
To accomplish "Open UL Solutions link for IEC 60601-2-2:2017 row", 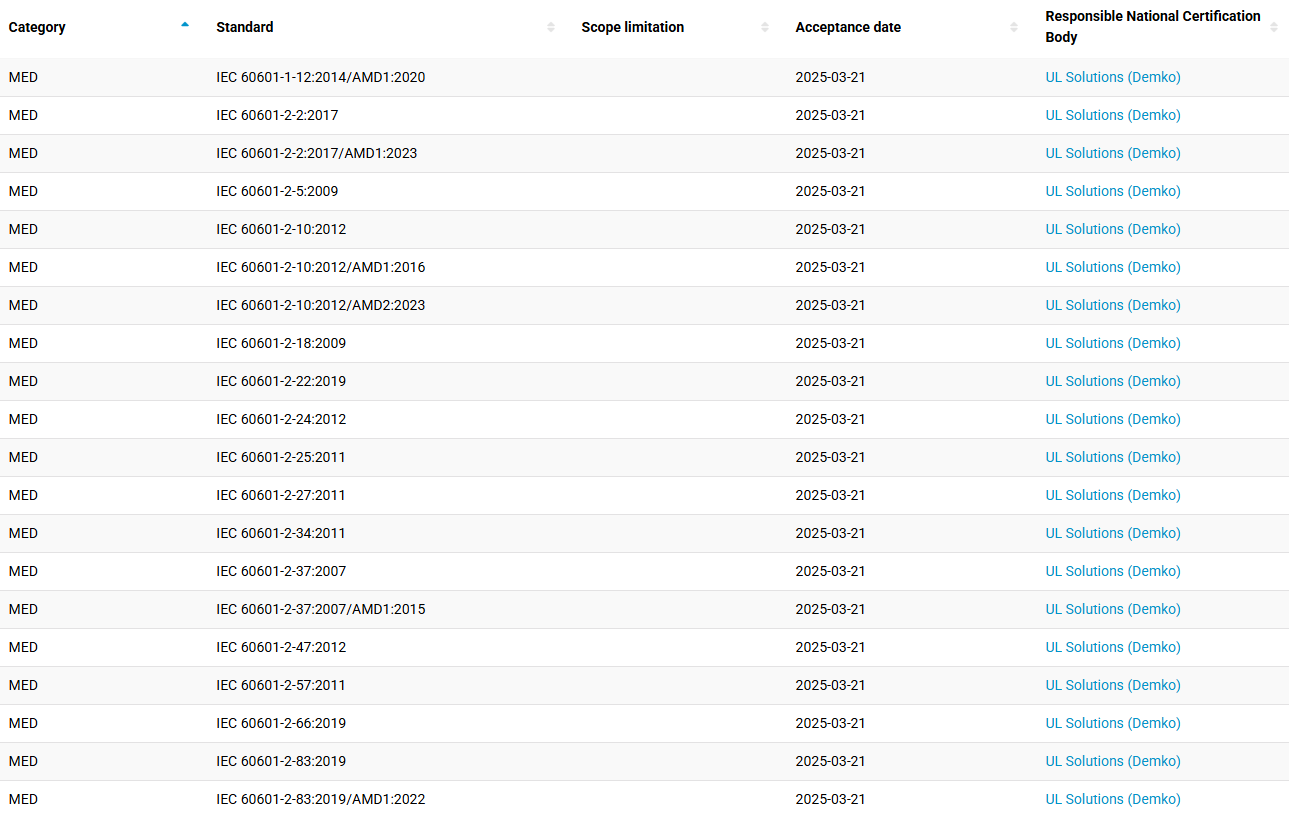I will 1113,115.
